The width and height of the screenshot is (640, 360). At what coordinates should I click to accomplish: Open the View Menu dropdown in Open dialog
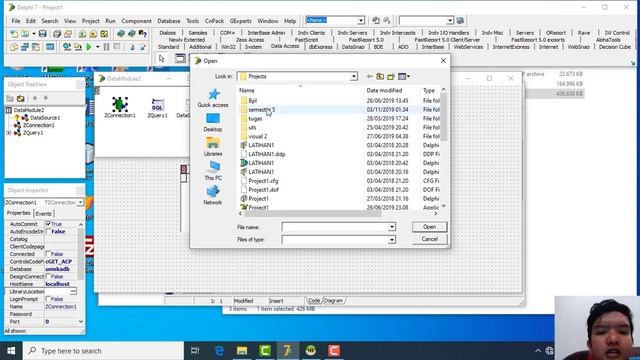404,76
